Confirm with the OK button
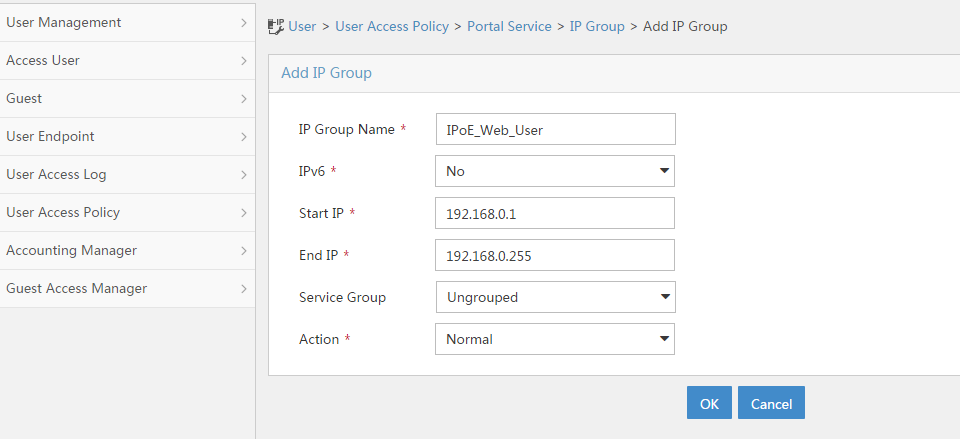Screen dimensions: 960x439 (709, 402)
